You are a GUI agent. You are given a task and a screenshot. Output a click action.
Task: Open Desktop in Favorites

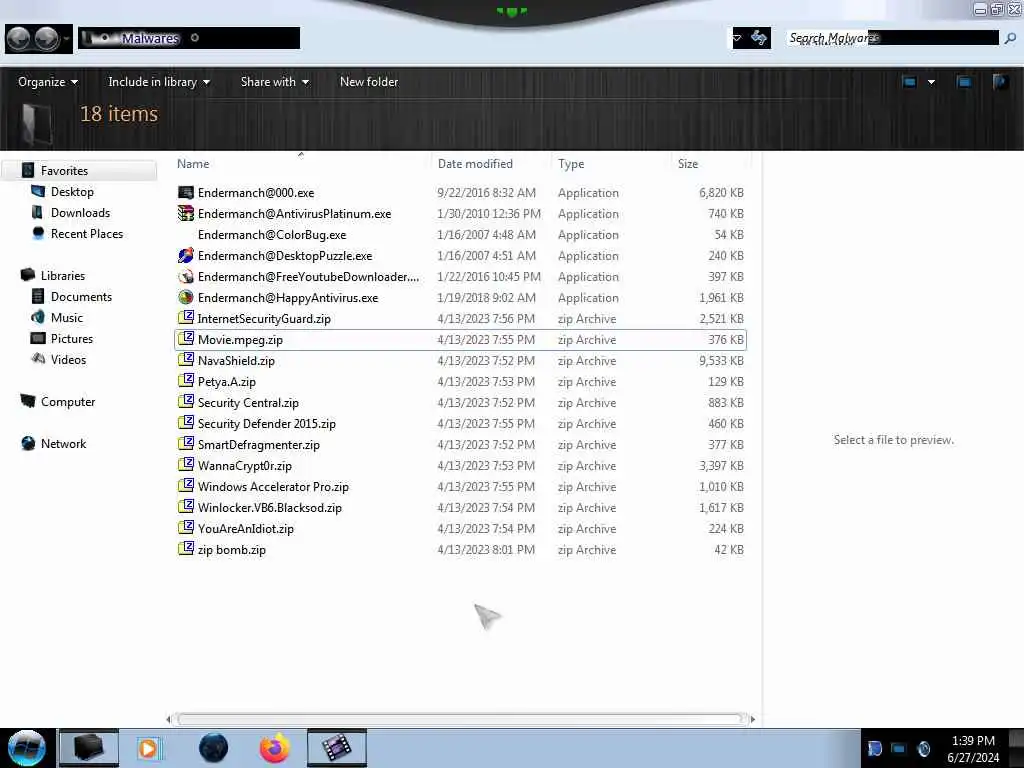click(x=72, y=191)
